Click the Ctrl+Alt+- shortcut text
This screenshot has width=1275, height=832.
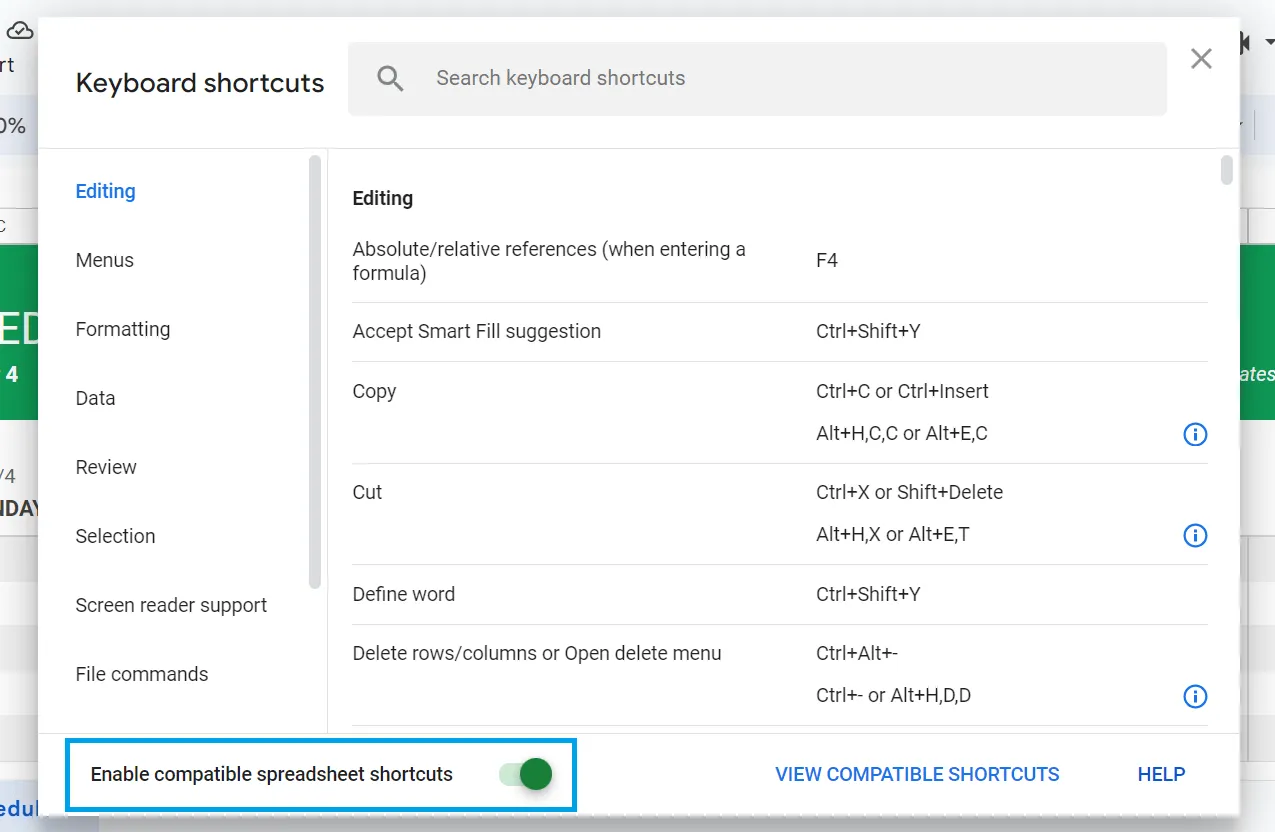click(x=857, y=654)
